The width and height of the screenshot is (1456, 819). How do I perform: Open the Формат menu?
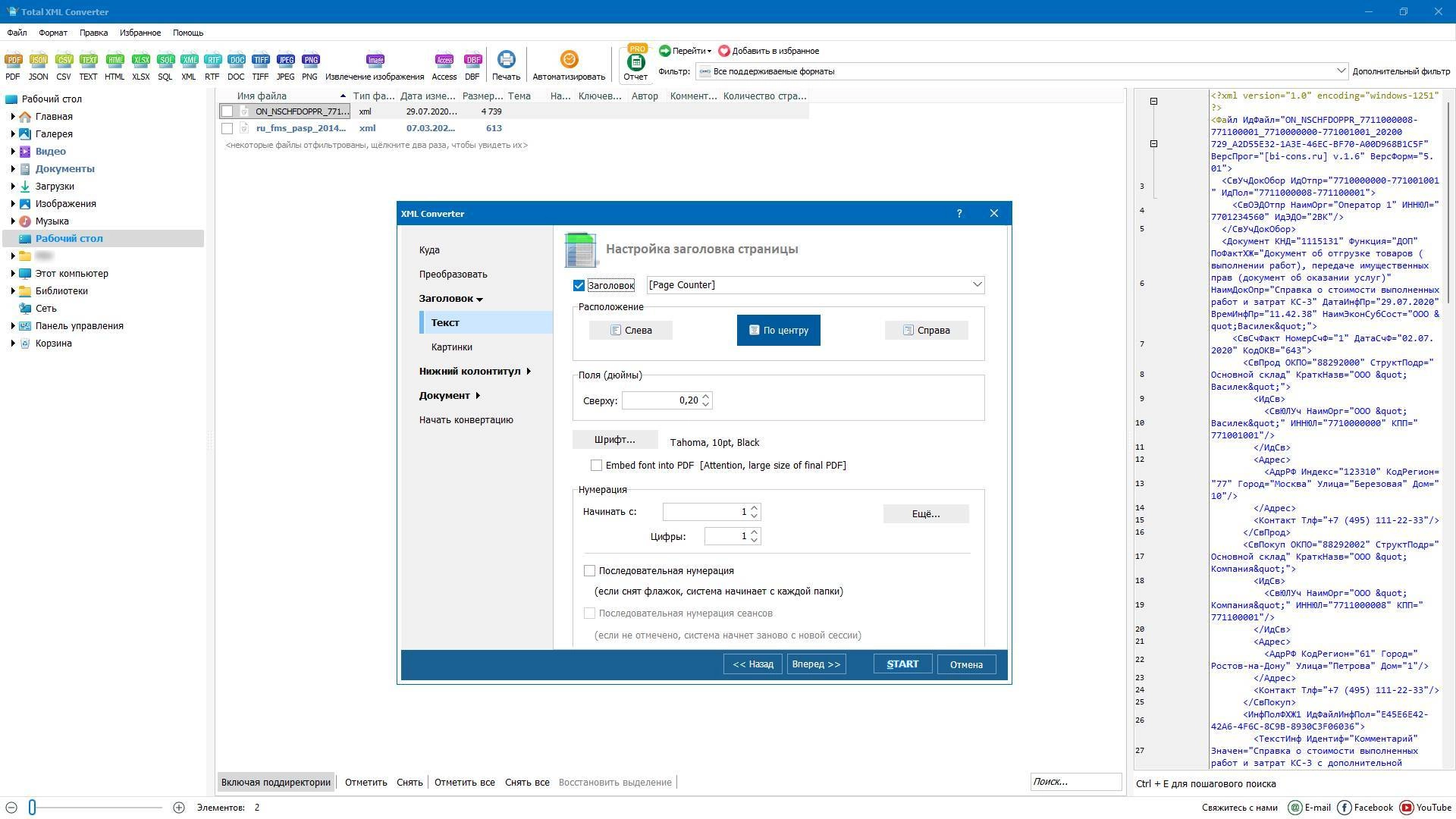(53, 33)
